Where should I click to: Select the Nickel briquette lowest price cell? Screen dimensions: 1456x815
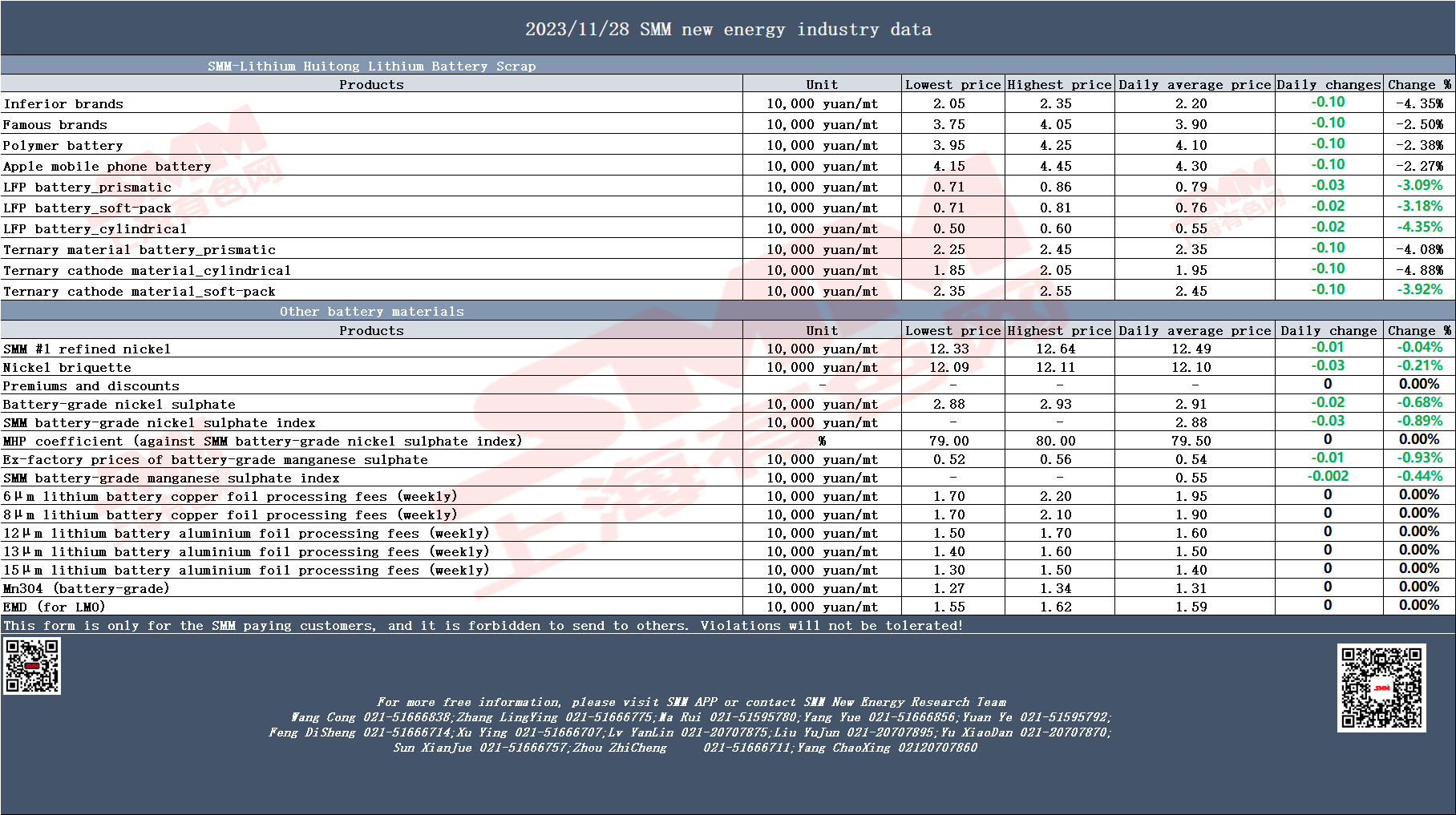[x=952, y=367]
